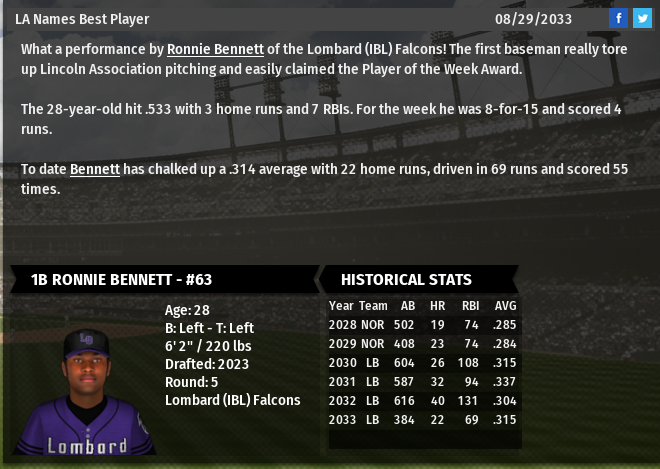The image size is (660, 469).
Task: Select the 2033 LB stats row
Action: [424, 419]
